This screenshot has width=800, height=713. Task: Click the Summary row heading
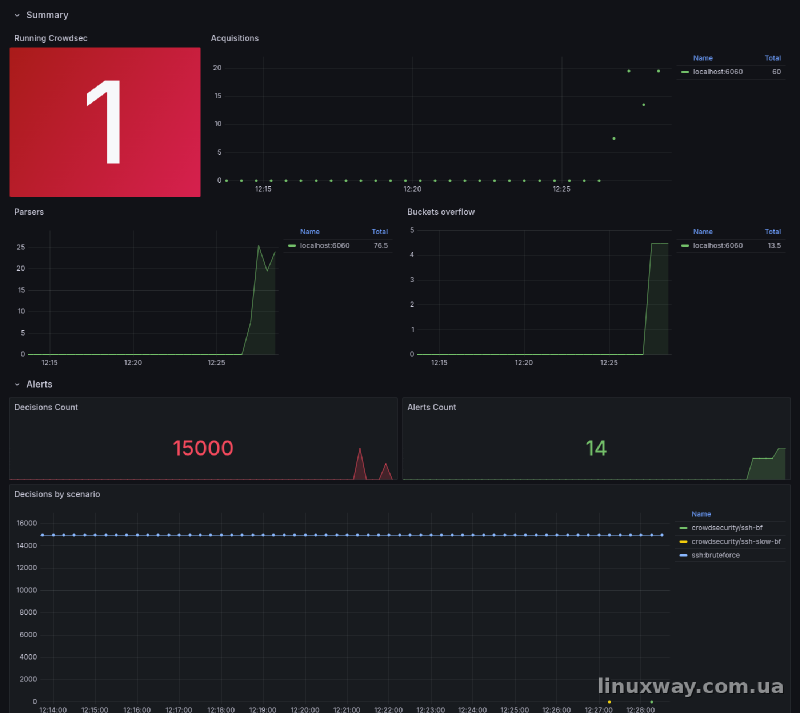(47, 15)
